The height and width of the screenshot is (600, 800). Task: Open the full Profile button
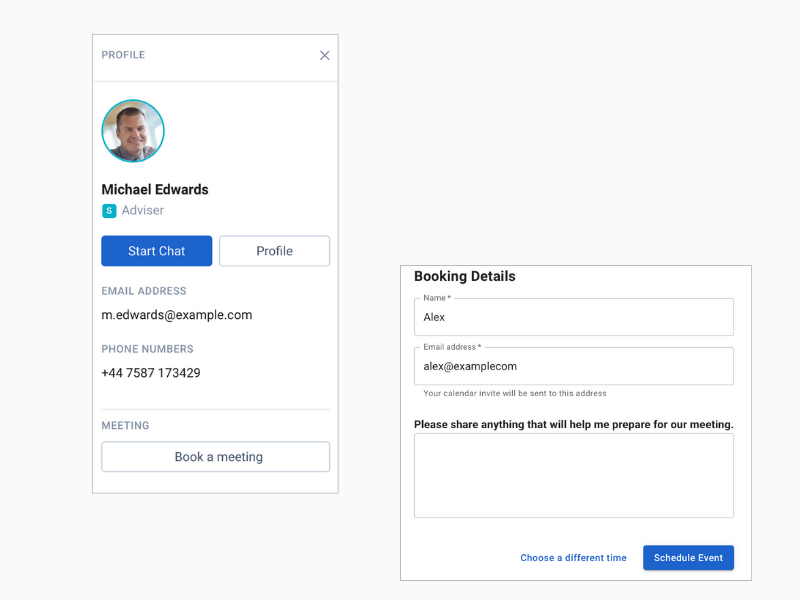point(274,251)
